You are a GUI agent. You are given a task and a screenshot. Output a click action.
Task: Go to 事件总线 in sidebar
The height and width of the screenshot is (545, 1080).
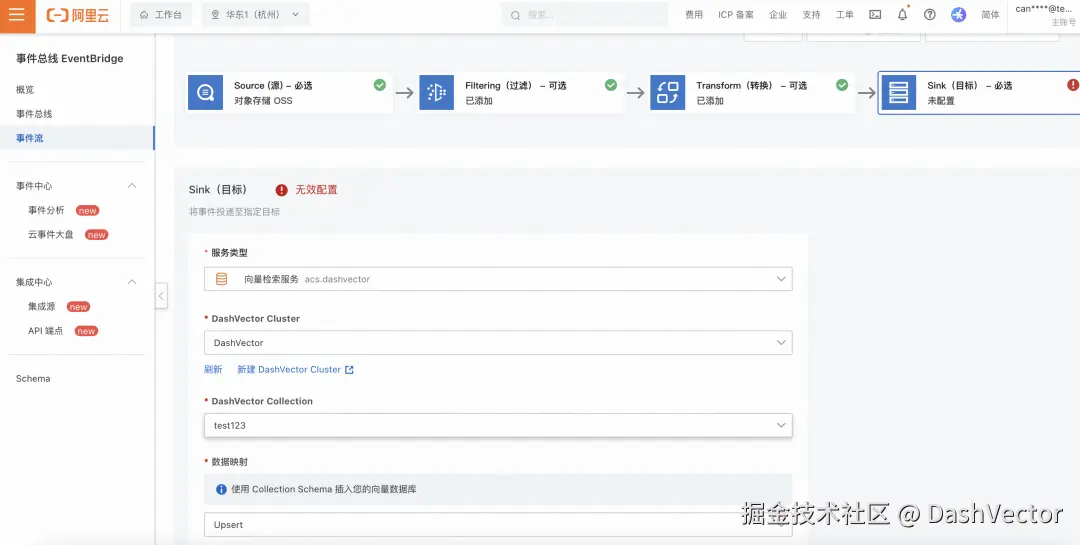(x=34, y=114)
